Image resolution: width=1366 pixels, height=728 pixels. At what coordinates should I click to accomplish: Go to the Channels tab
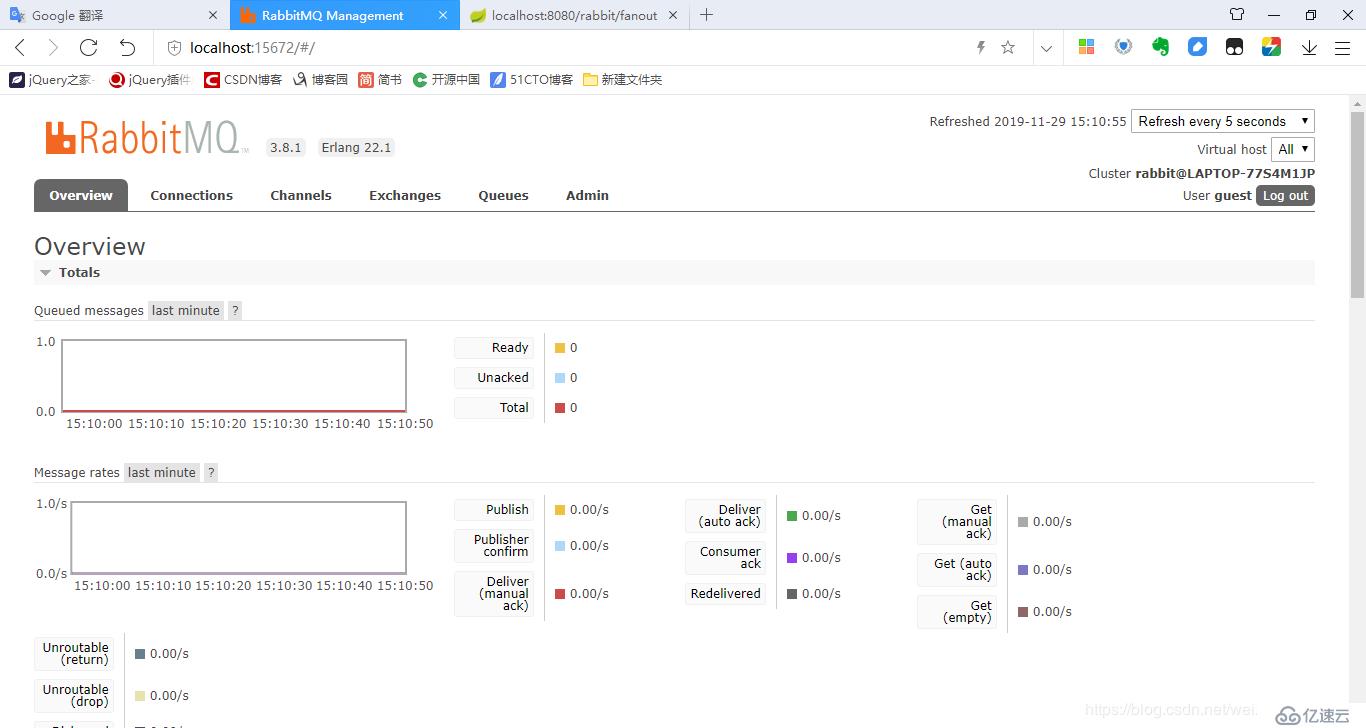[301, 195]
